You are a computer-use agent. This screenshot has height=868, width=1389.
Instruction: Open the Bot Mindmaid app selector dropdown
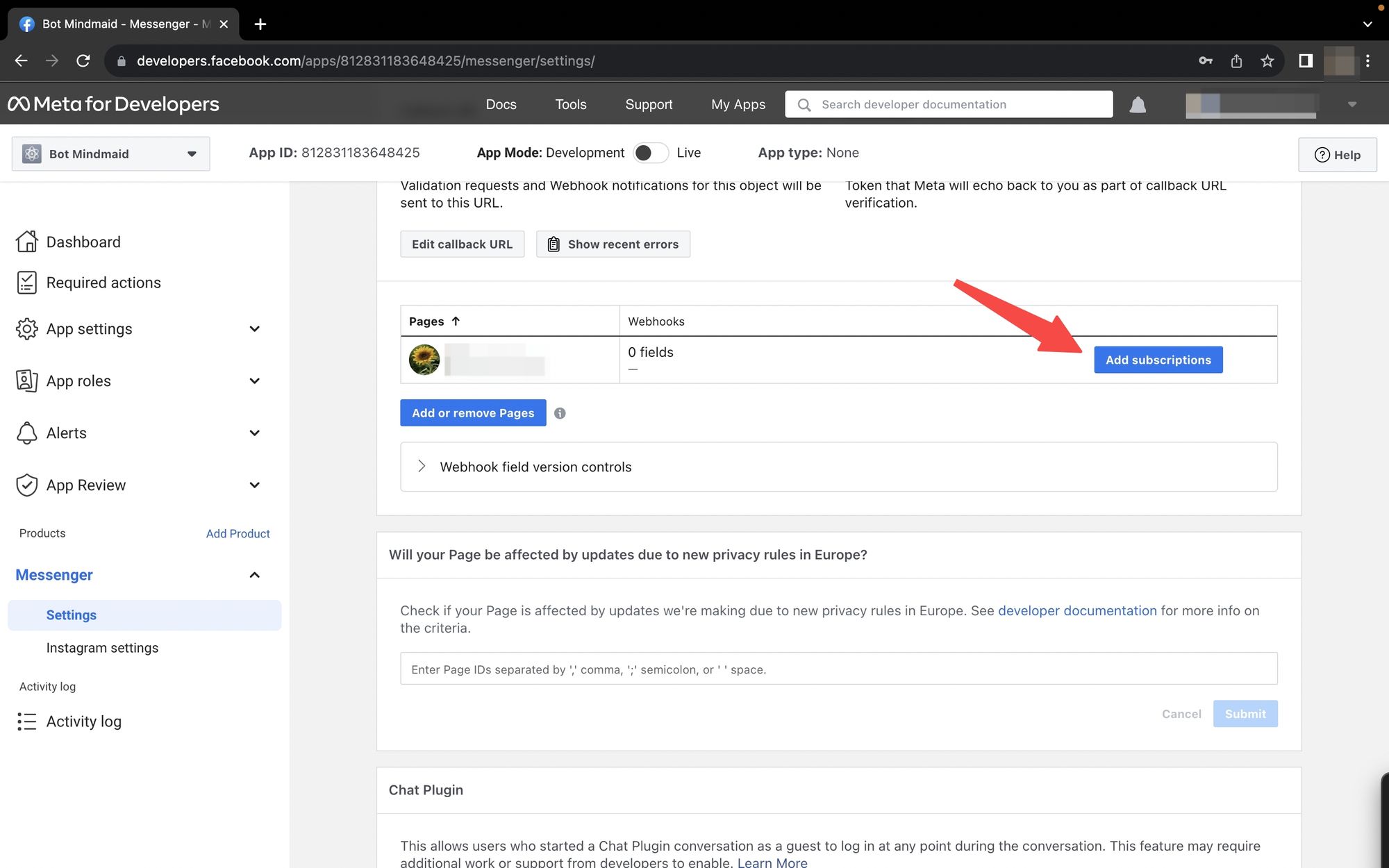[111, 154]
